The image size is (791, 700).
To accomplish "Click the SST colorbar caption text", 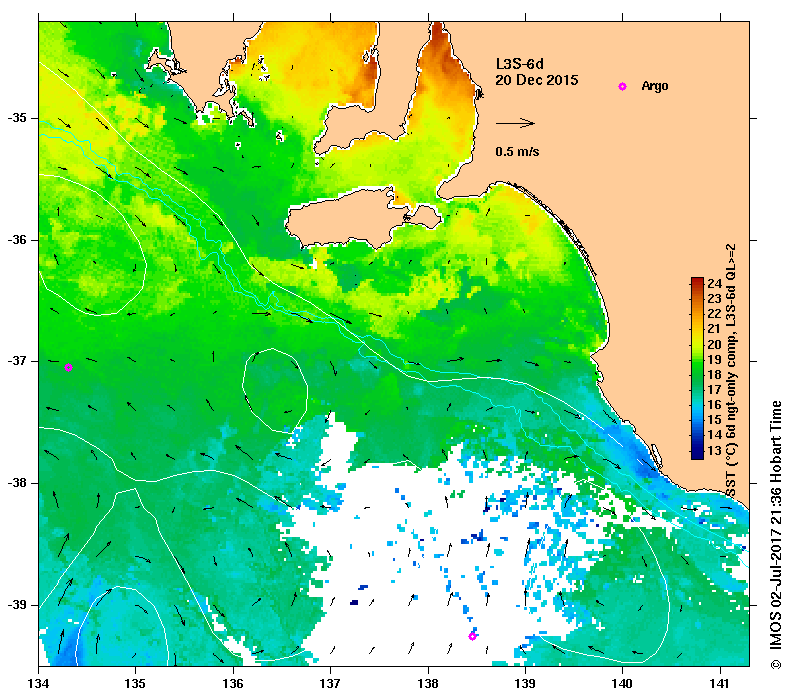I will point(731,371).
